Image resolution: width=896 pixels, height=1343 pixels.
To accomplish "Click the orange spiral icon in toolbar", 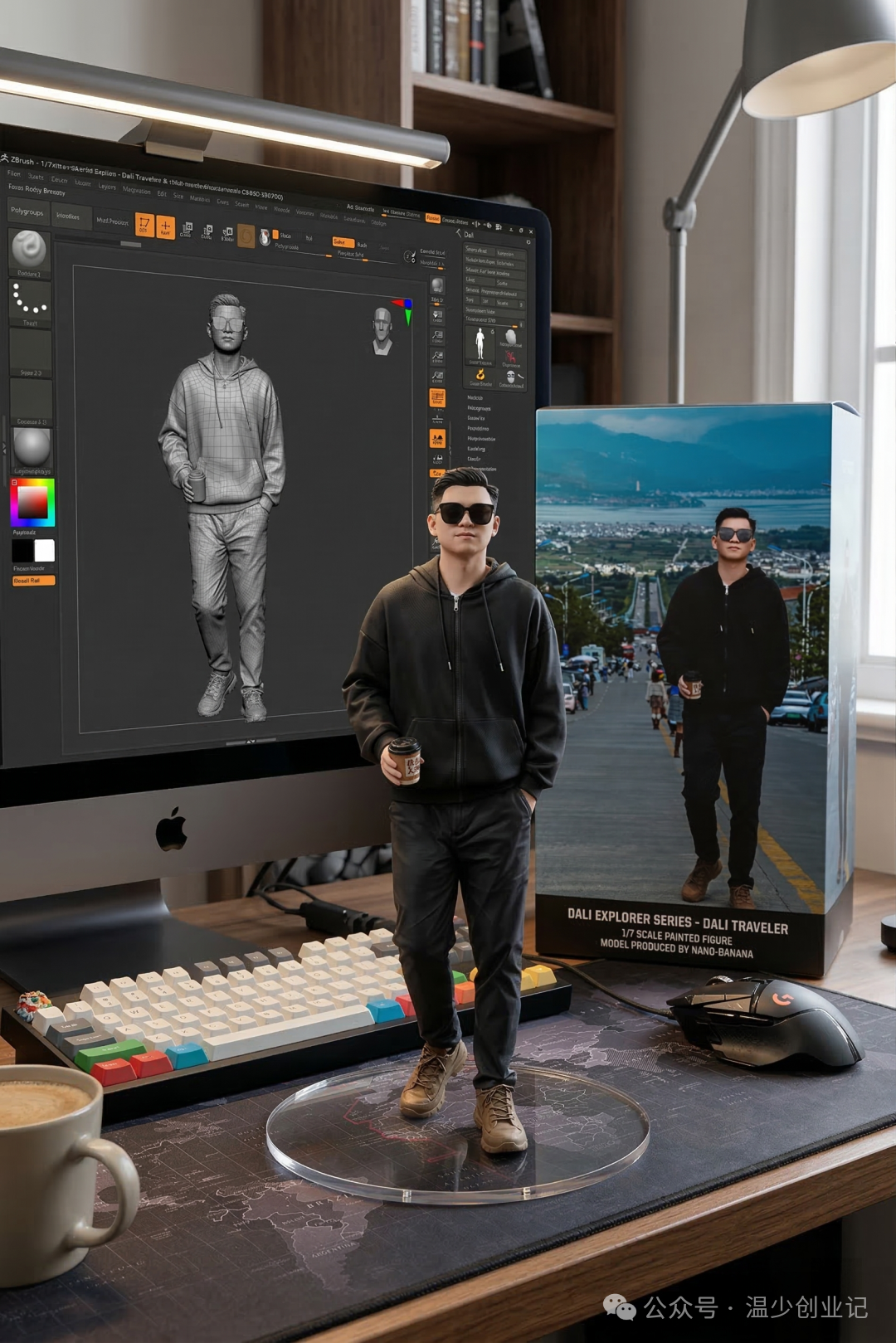I will point(246,236).
